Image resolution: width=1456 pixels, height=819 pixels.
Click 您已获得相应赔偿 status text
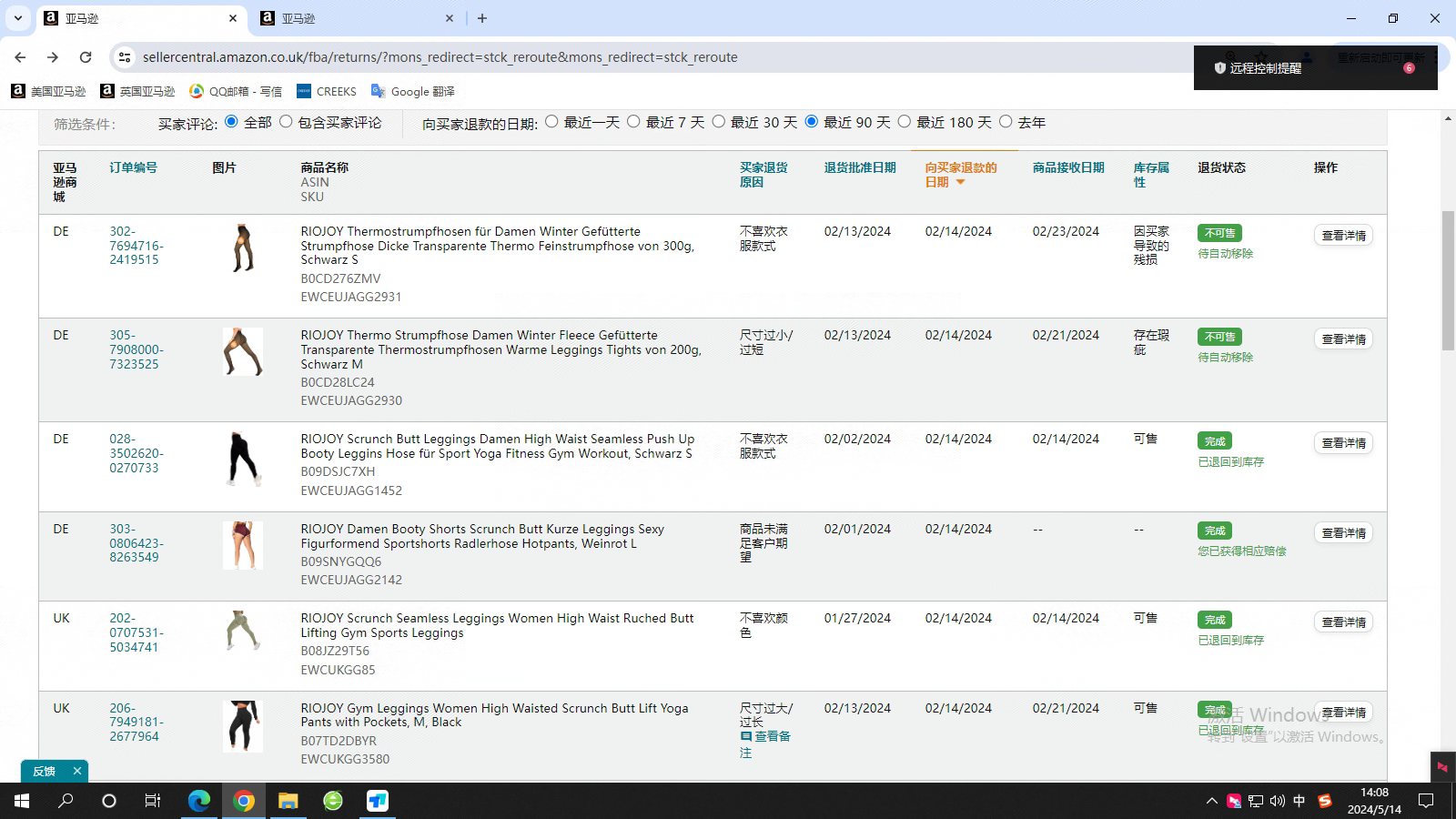pos(1241,551)
